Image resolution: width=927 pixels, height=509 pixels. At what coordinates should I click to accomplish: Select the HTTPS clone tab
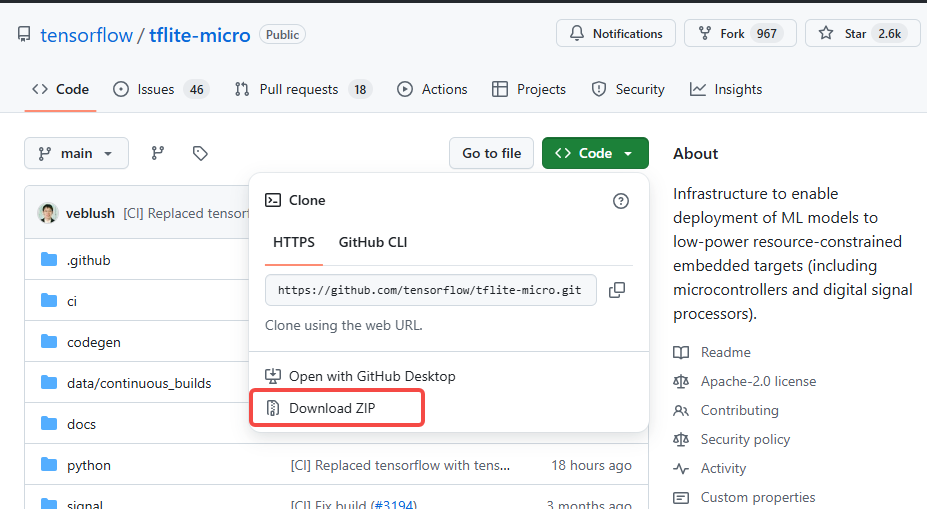pos(294,242)
